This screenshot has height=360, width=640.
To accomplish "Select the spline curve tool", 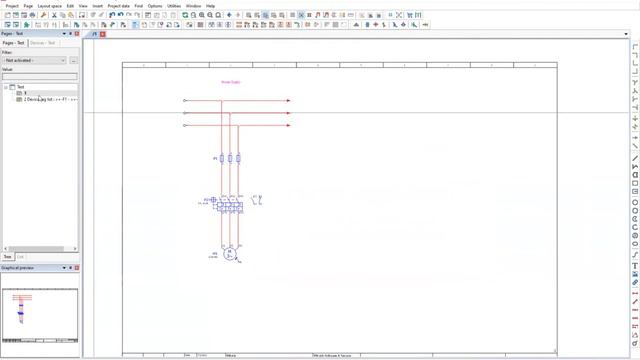I will pos(635,255).
